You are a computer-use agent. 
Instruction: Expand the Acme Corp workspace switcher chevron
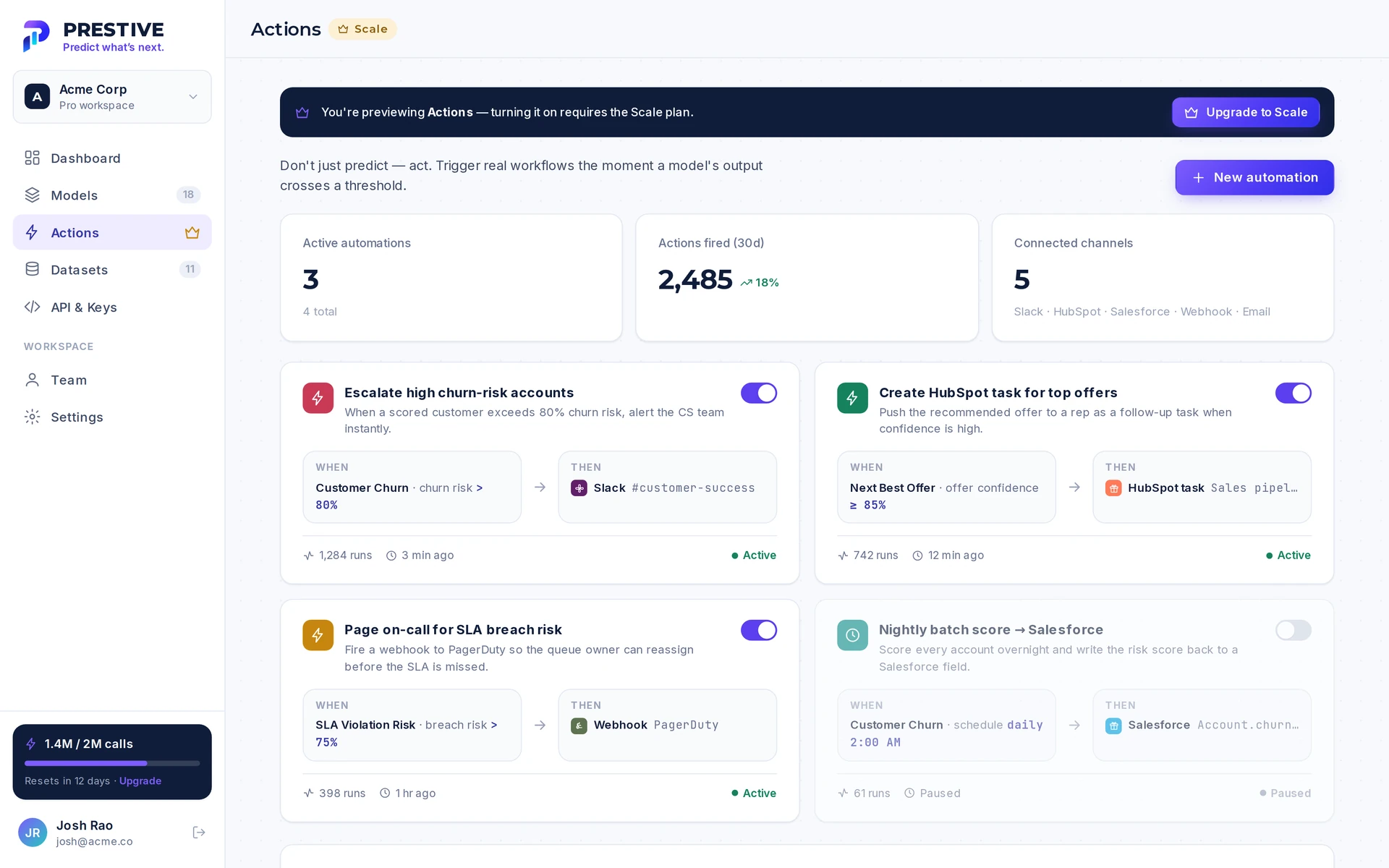click(193, 97)
